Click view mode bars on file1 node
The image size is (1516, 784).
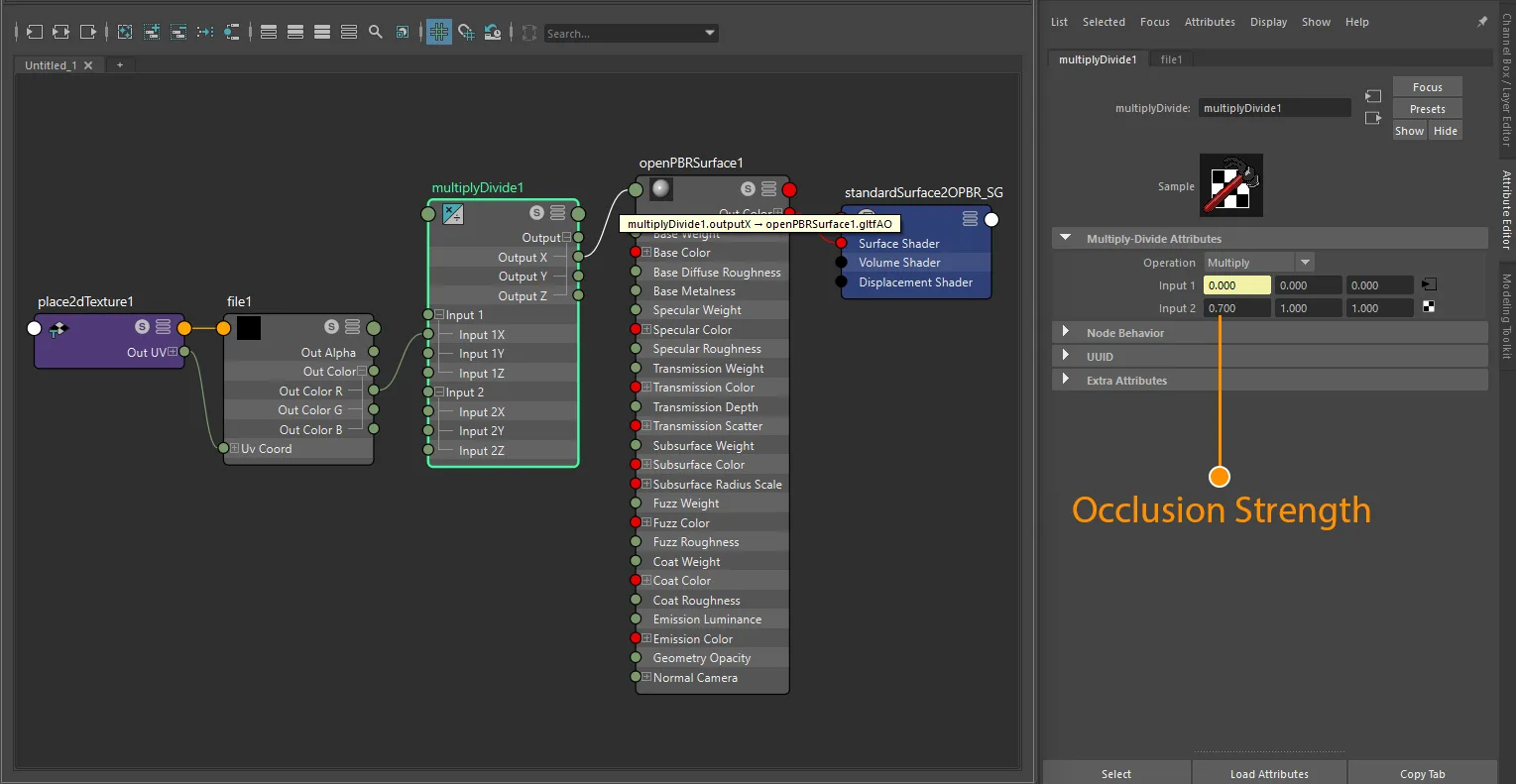click(352, 327)
